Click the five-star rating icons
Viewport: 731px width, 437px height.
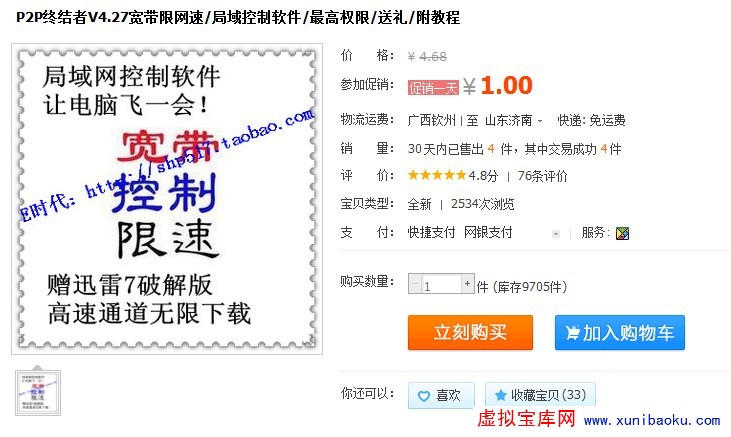(x=437, y=175)
